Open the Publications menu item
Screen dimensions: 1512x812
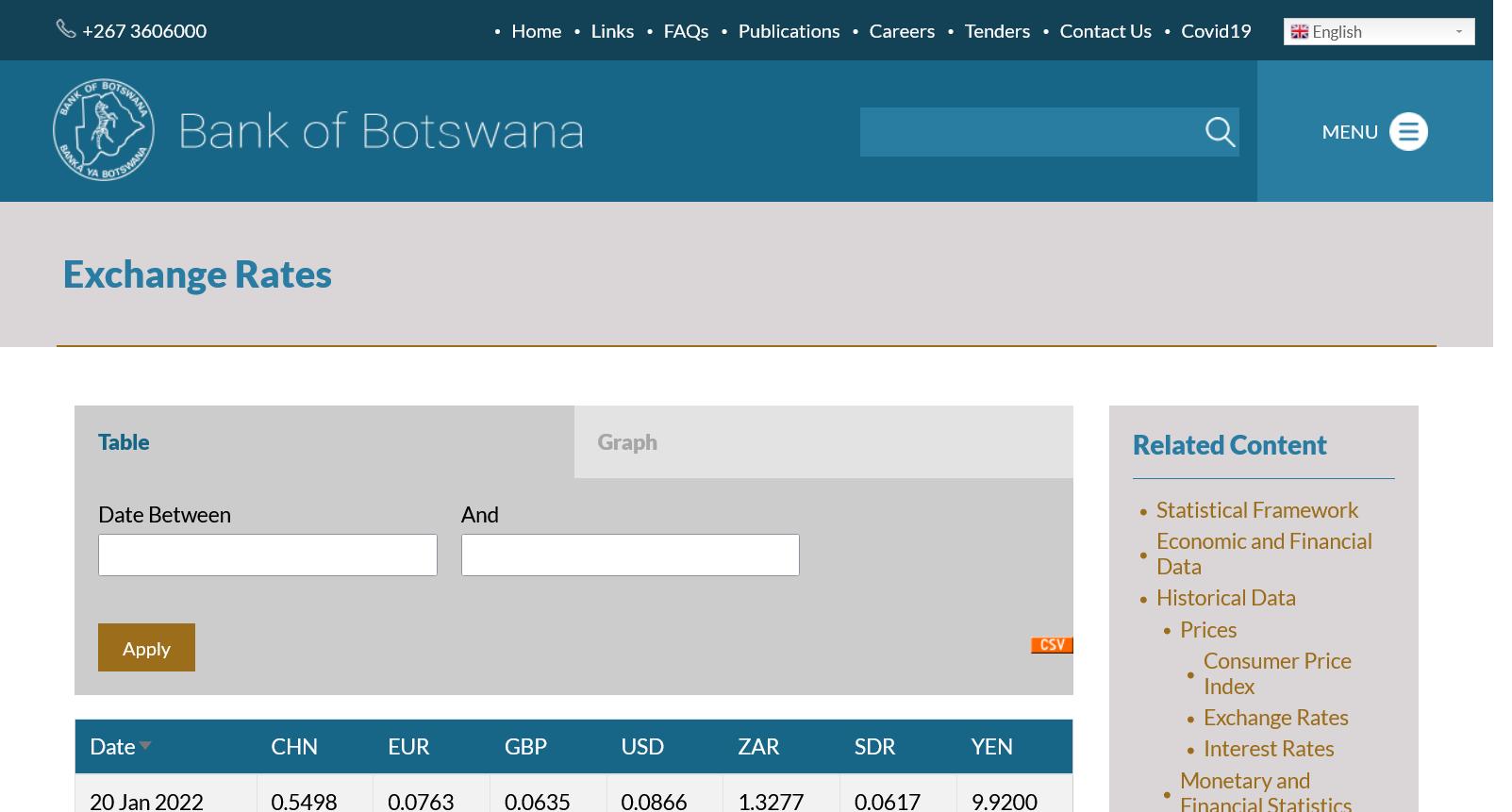pyautogui.click(x=789, y=31)
